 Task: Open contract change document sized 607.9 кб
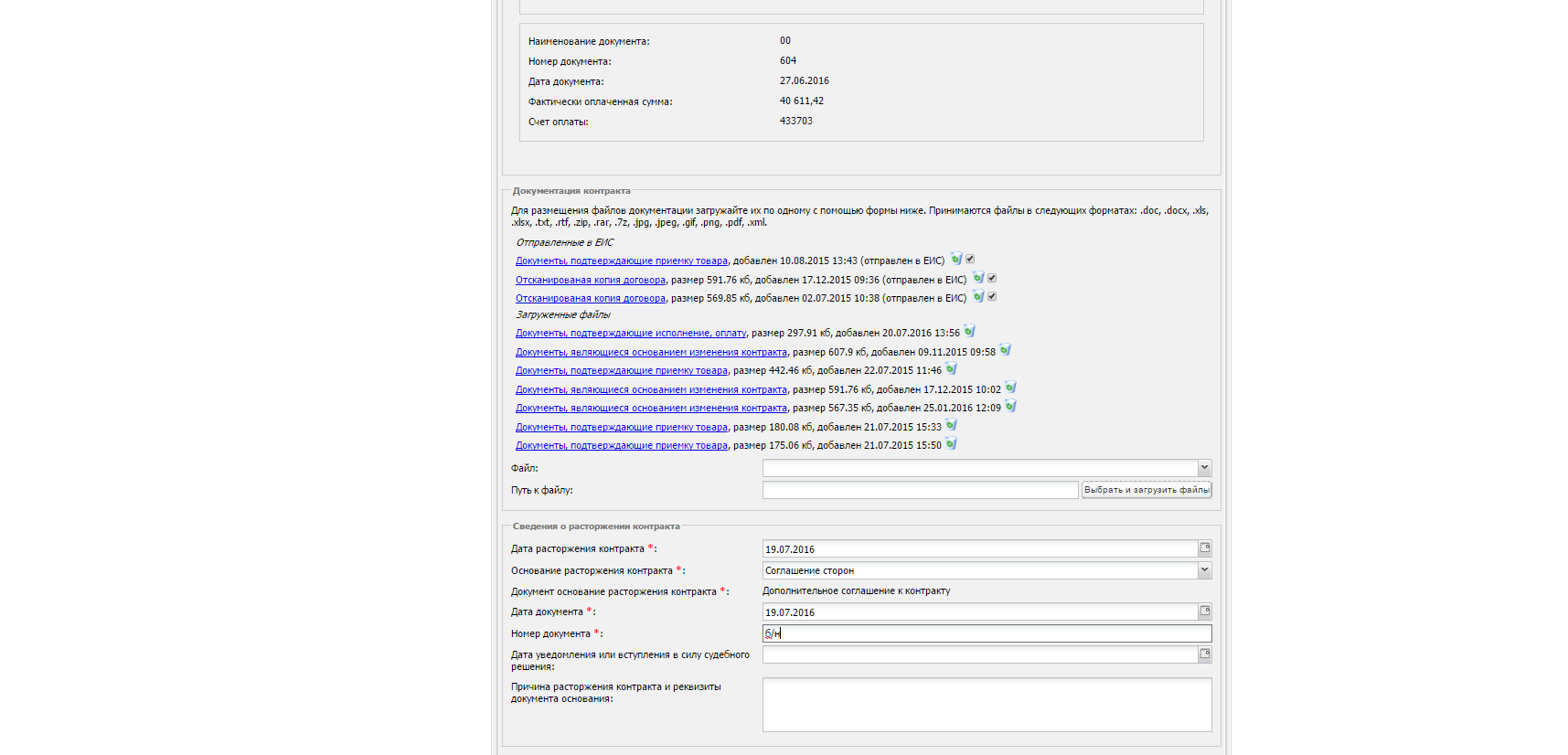pyautogui.click(x=651, y=353)
